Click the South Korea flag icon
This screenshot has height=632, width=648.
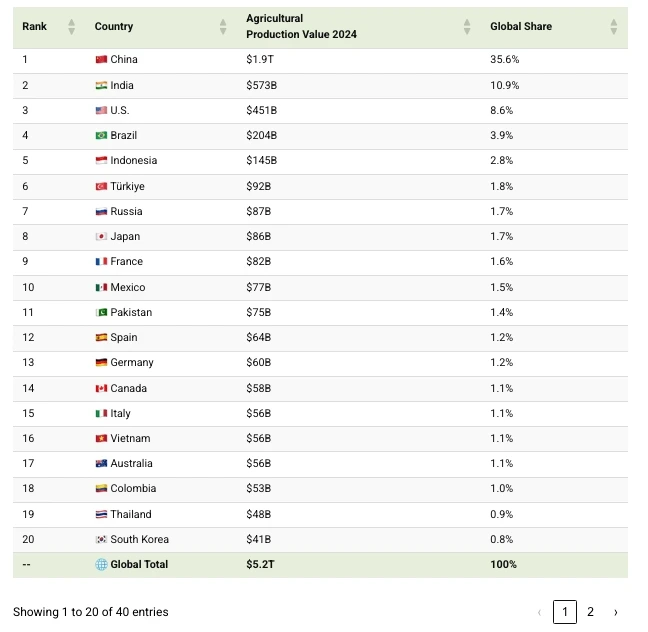click(x=101, y=539)
